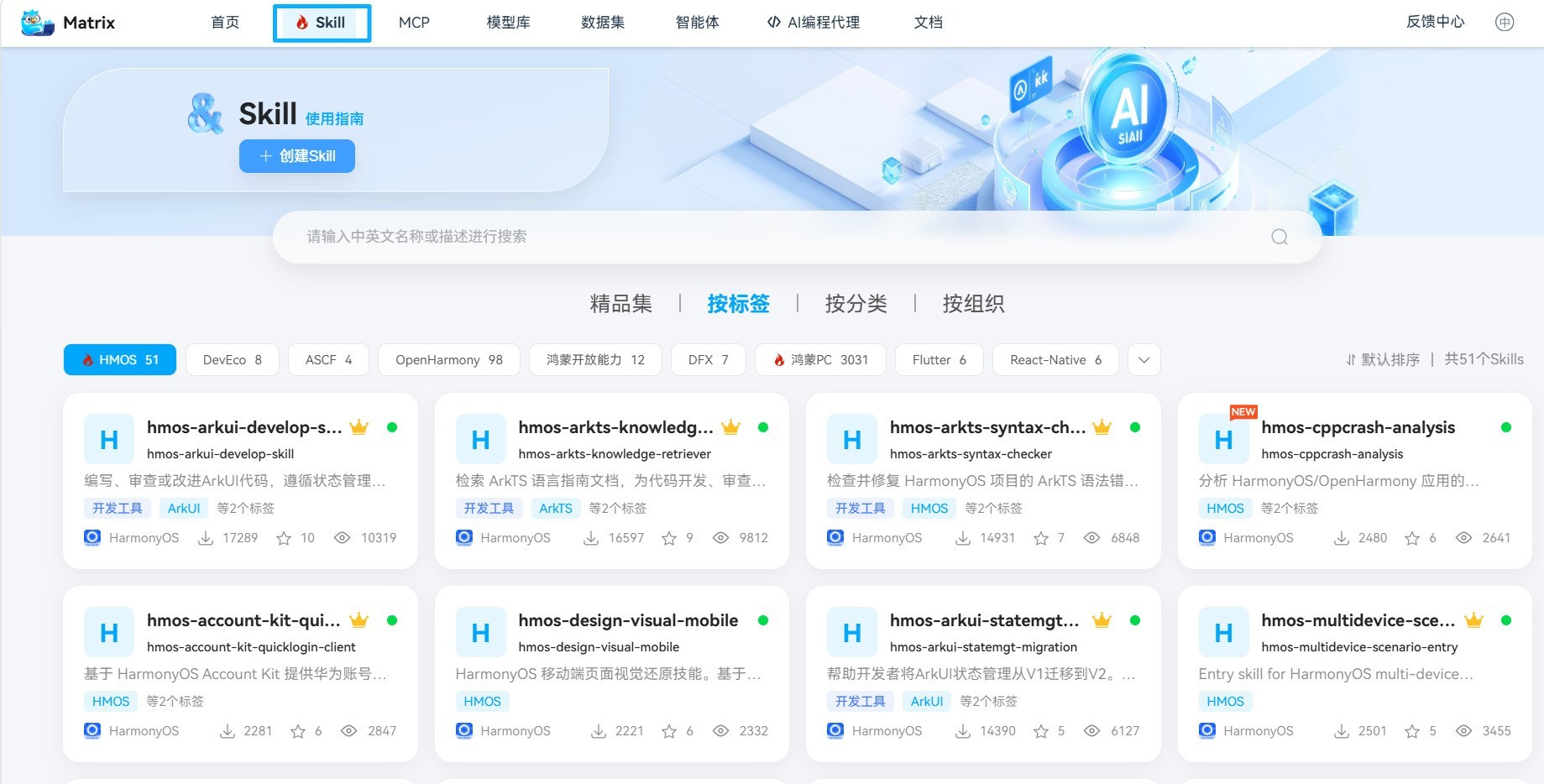Filter by 鸿蒙开放能力 12 tag

click(x=595, y=359)
